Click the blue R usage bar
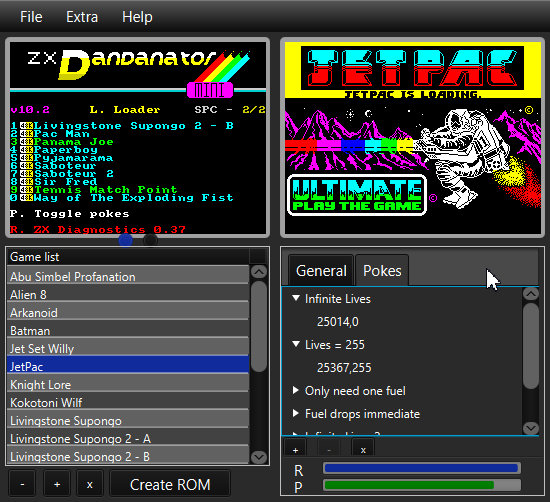The image size is (550, 502). [421, 468]
